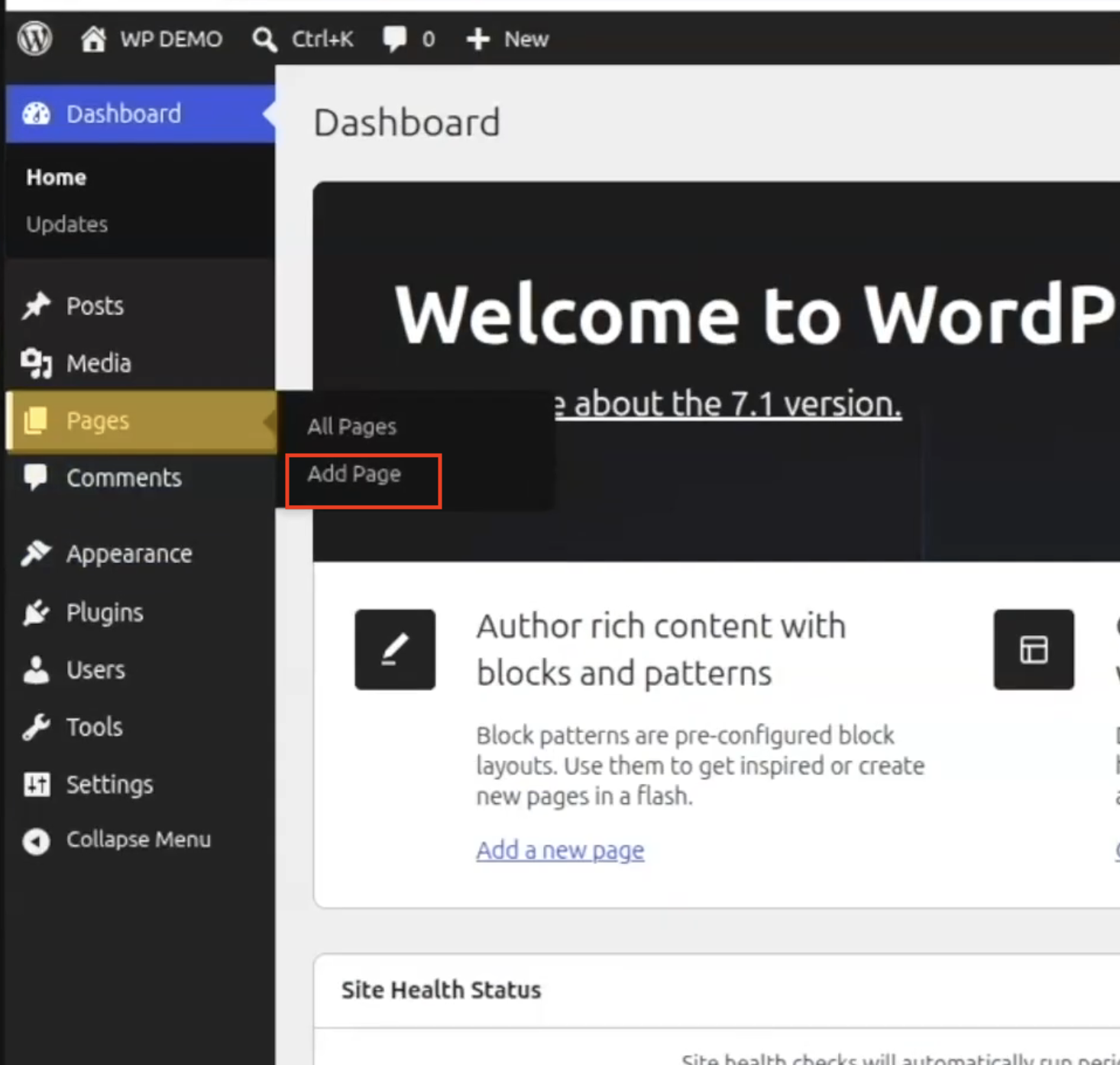Open the Ctrl+K search magnifier icon
This screenshot has width=1120, height=1065.
click(264, 39)
